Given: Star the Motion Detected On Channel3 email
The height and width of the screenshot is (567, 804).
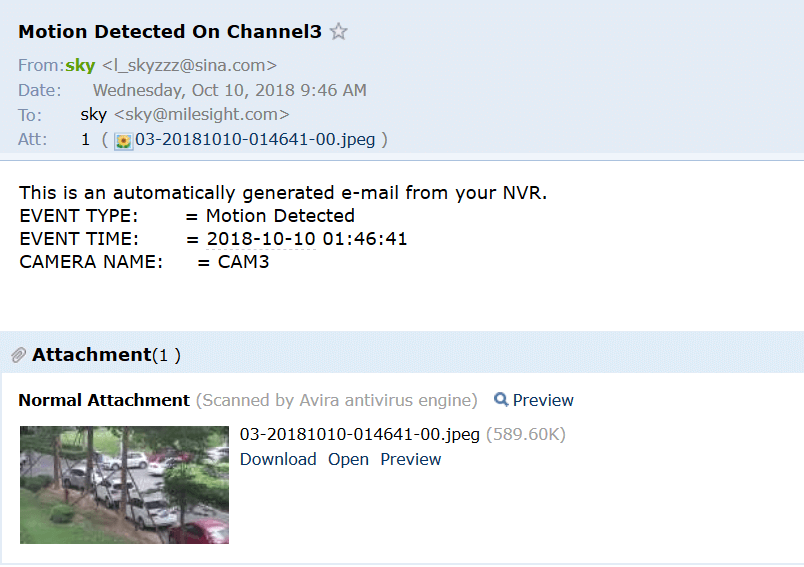Looking at the screenshot, I should (x=338, y=32).
